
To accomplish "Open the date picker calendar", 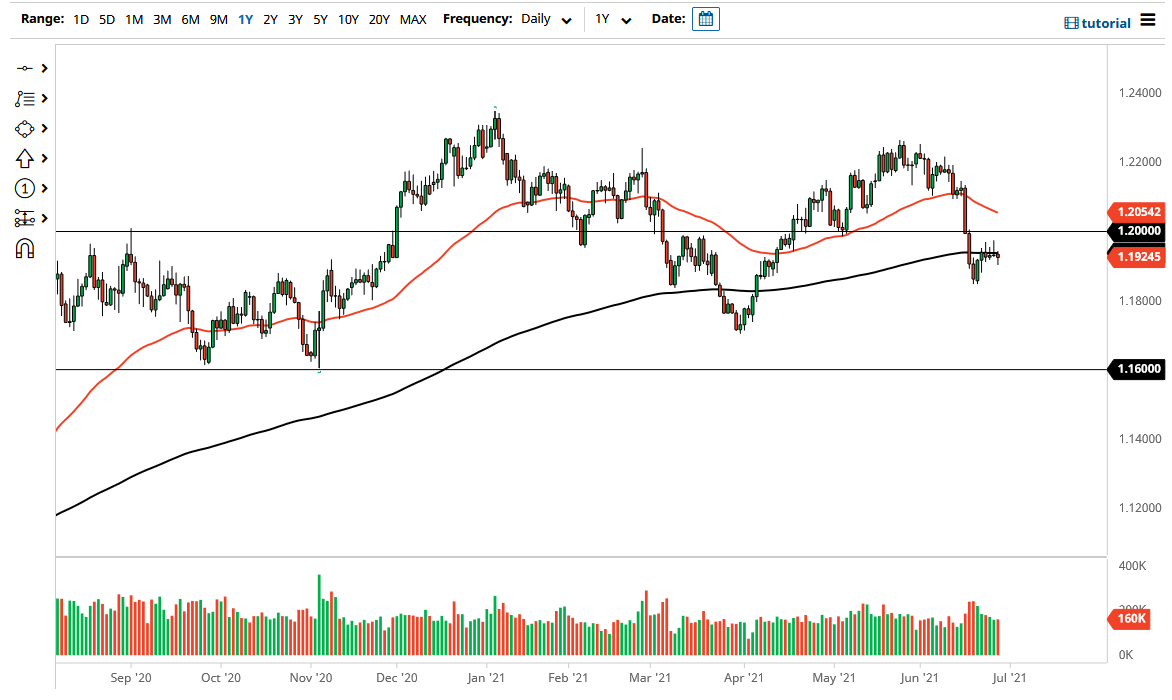I will tap(706, 19).
